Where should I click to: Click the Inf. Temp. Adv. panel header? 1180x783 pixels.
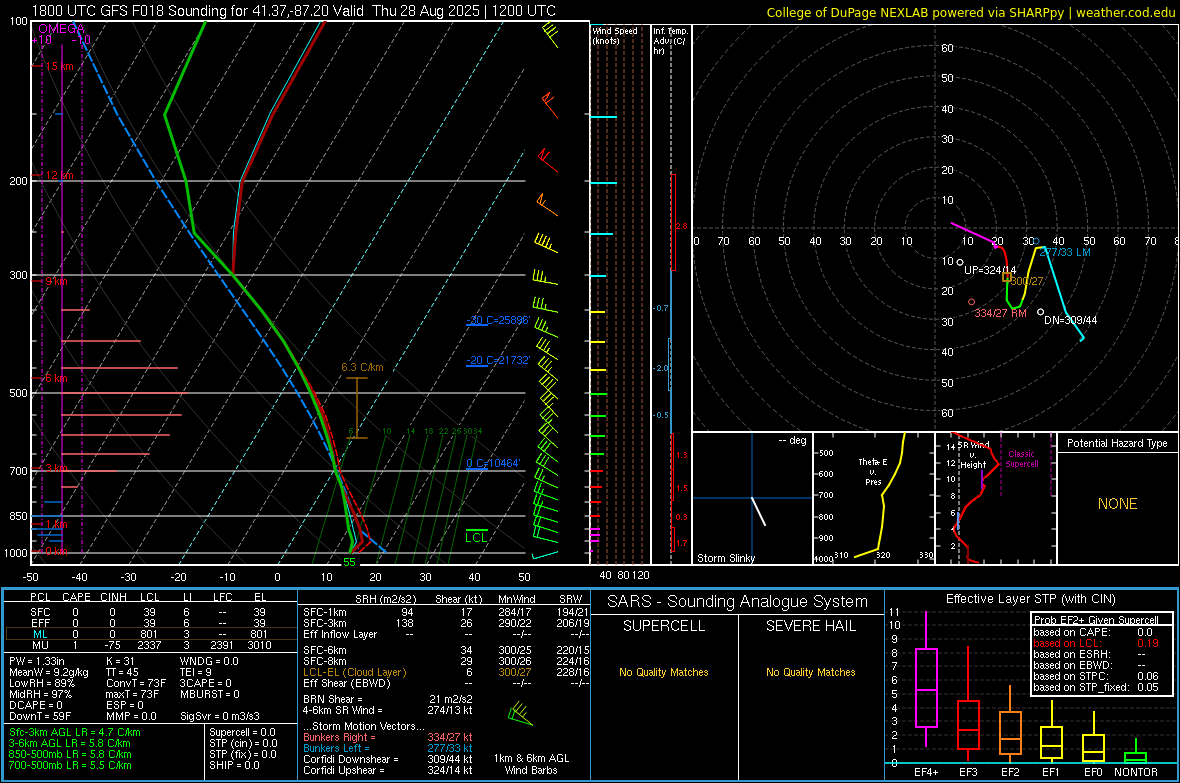(x=670, y=41)
